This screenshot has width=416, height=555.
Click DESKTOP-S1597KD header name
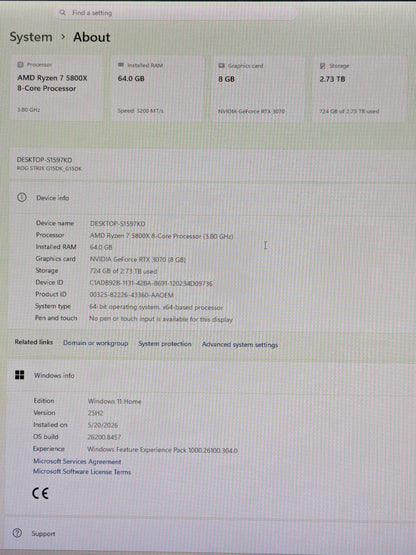click(44, 160)
